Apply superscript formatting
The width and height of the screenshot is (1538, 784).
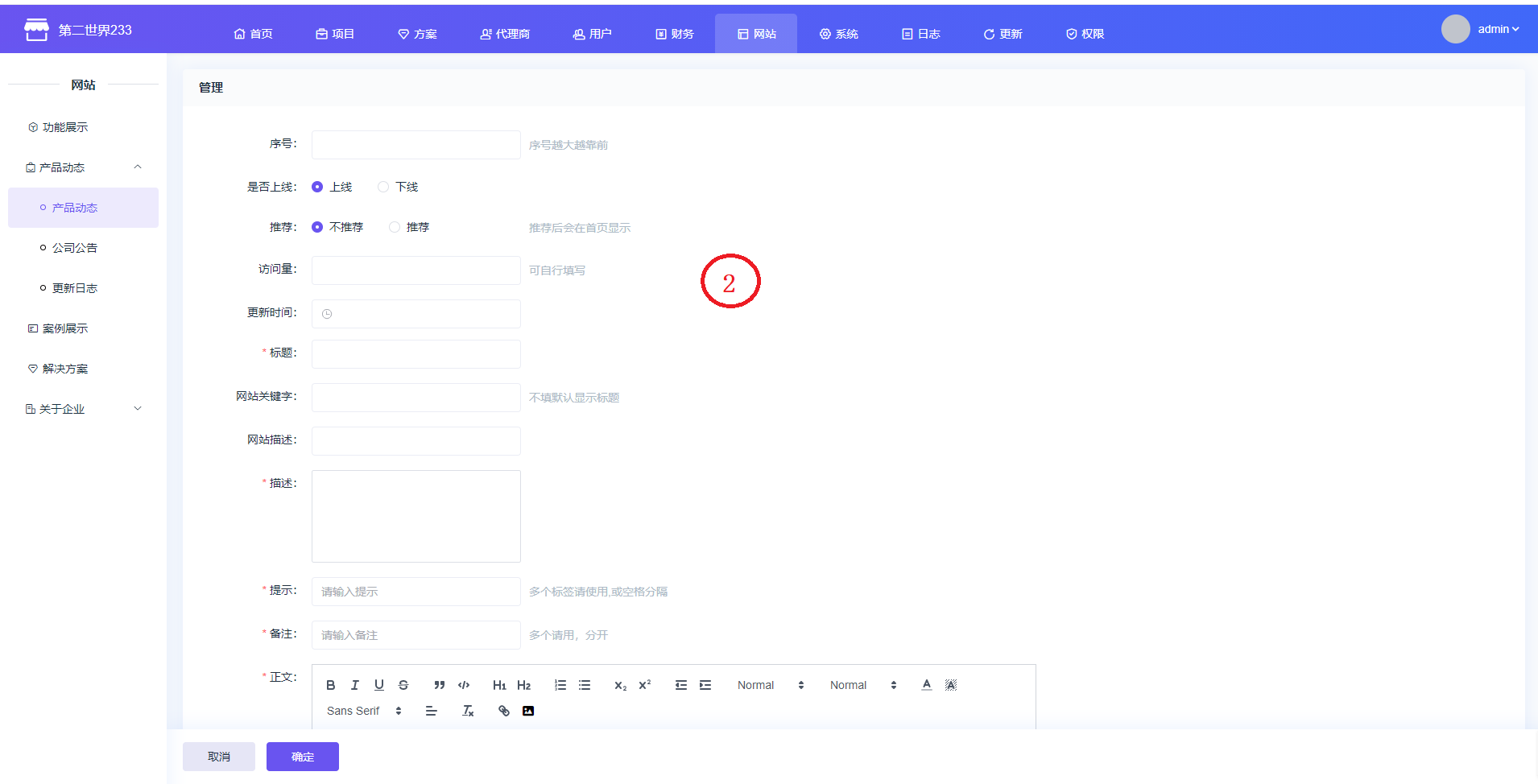click(x=645, y=685)
